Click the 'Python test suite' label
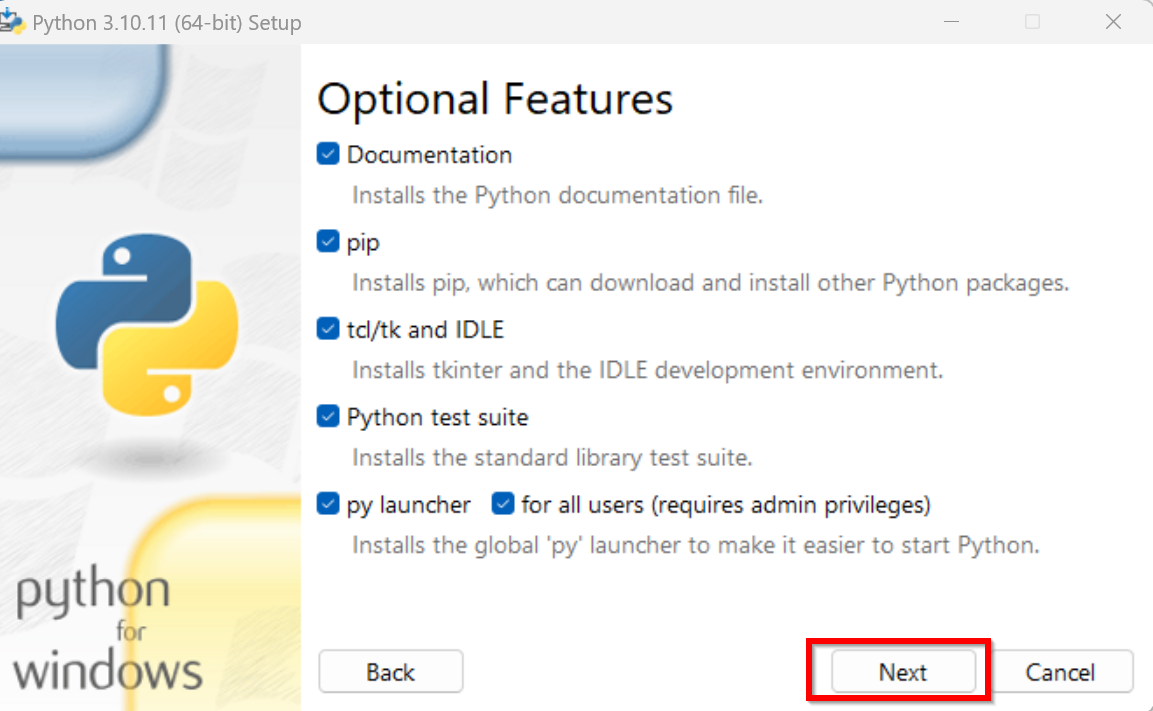Screen dimensions: 1153x711 click(x=438, y=417)
